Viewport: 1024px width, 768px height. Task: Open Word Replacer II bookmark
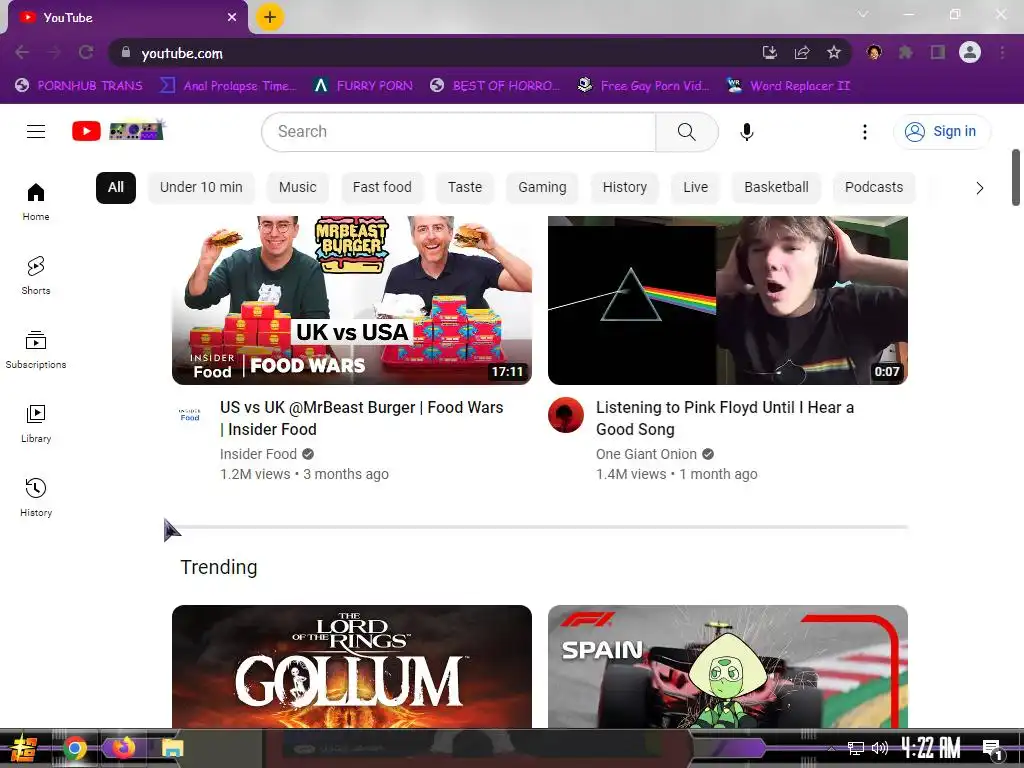(789, 86)
